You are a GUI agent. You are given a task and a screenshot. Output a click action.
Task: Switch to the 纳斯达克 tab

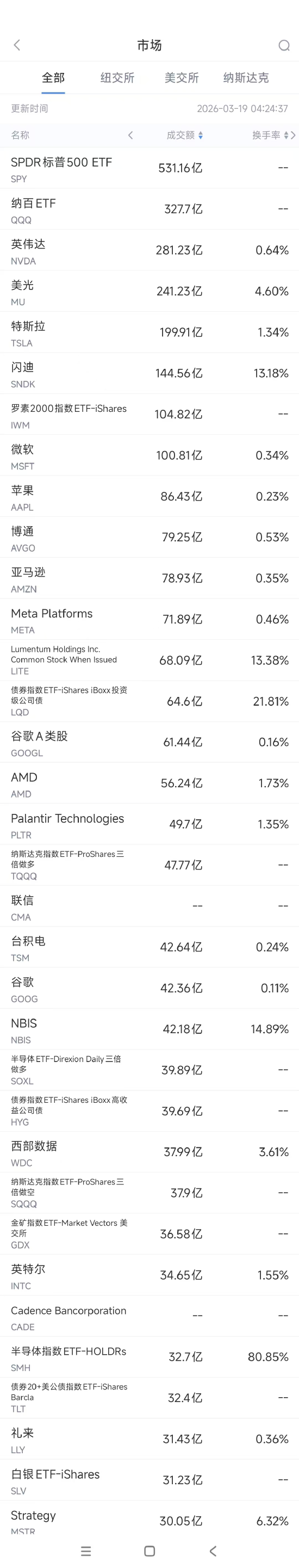tap(246, 78)
